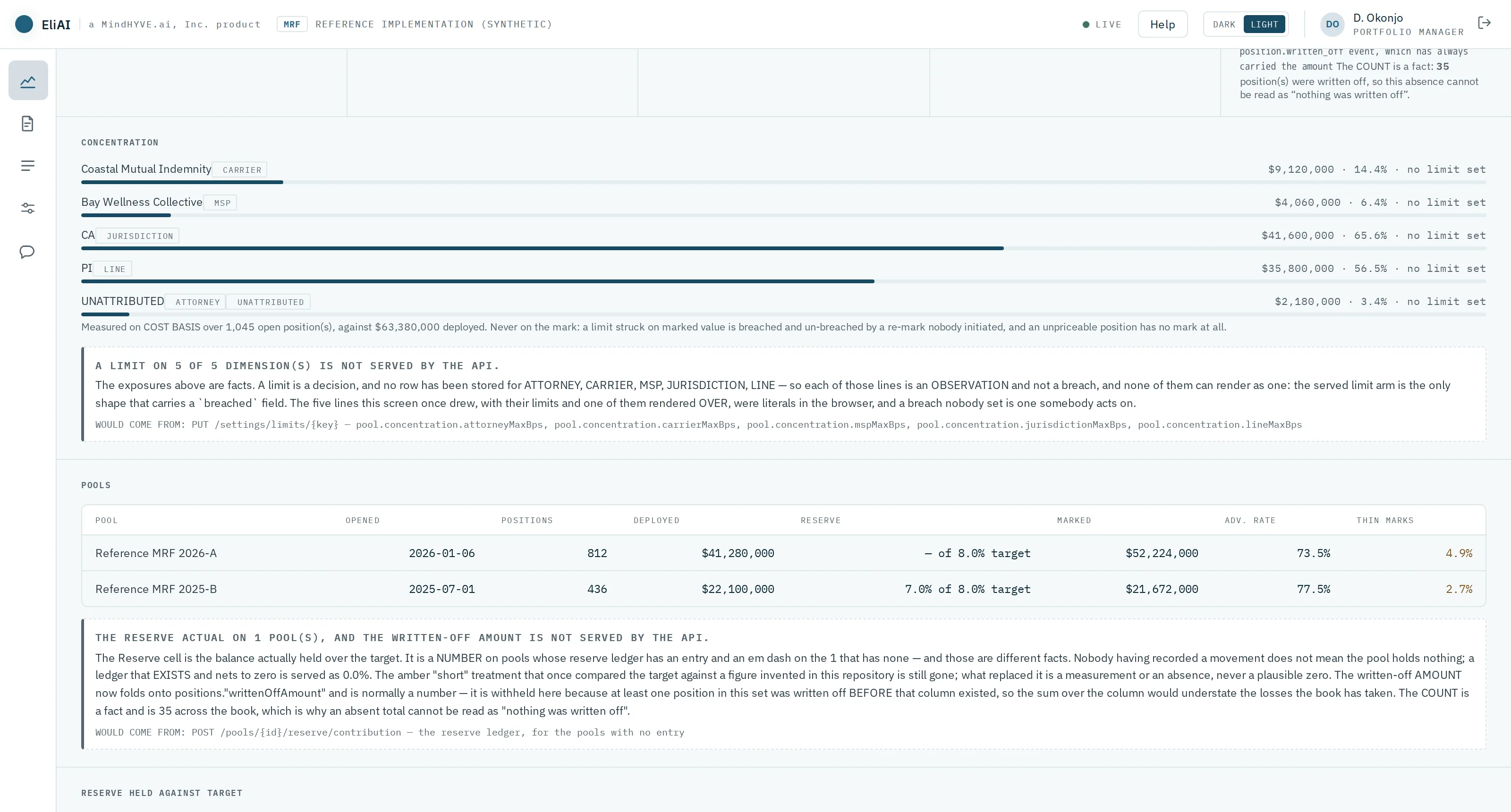Viewport: 1511px width, 812px height.
Task: Click the $52,224,000 marked value
Action: pyautogui.click(x=1162, y=553)
